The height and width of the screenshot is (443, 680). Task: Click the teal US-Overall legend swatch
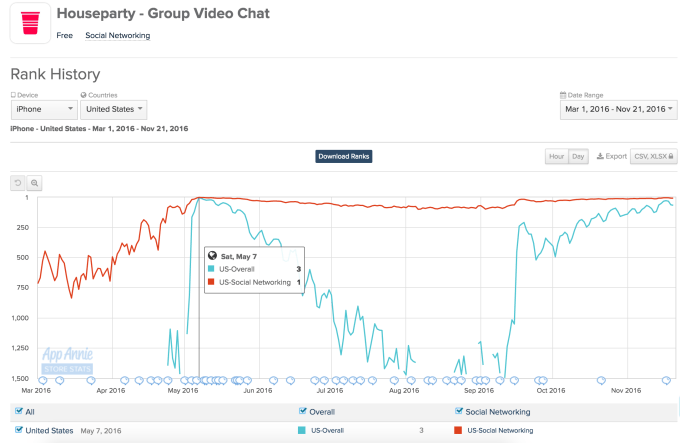(304, 430)
